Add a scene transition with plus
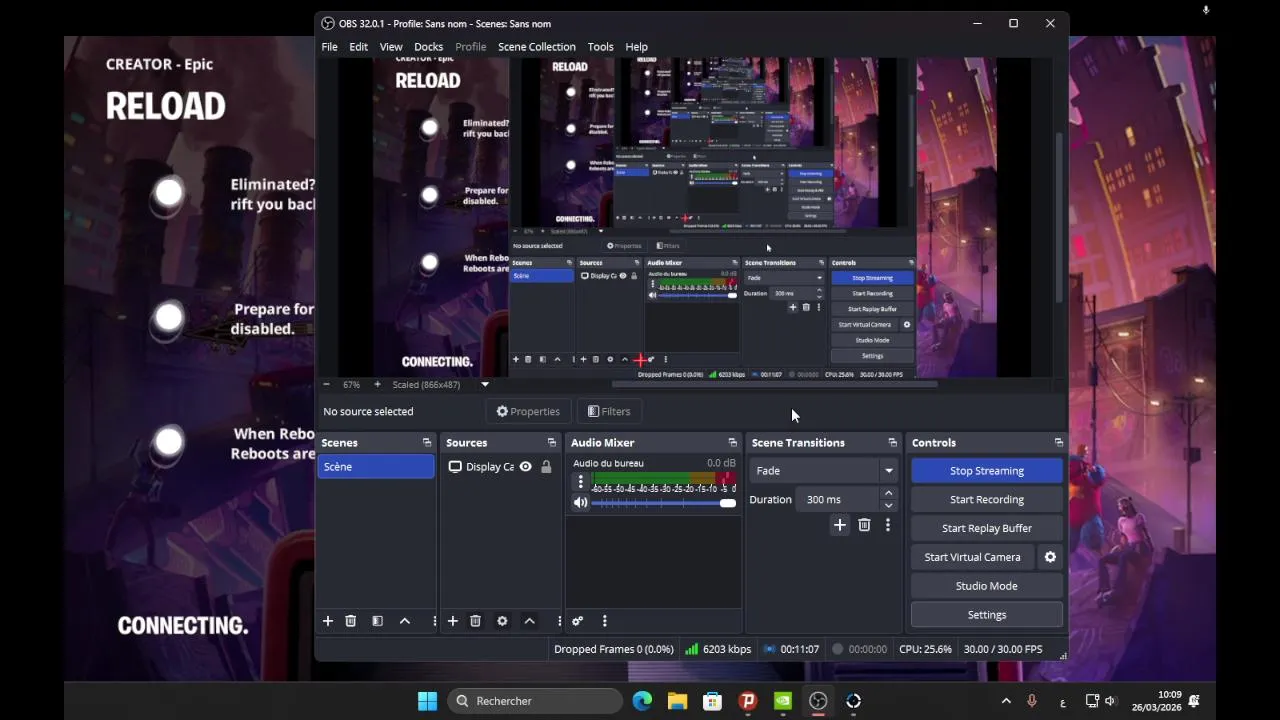The image size is (1280, 720). pos(840,525)
